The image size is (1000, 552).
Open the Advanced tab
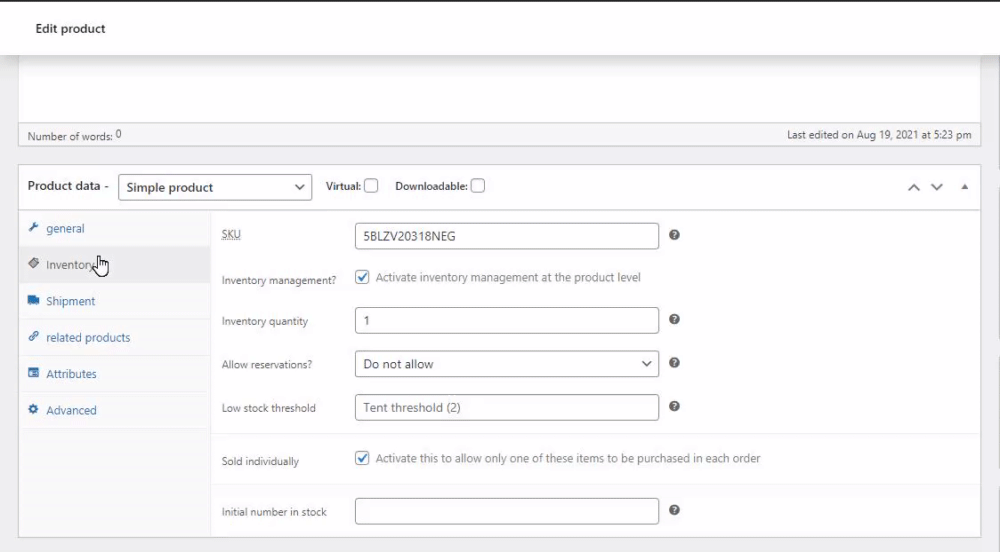[x=115, y=410]
